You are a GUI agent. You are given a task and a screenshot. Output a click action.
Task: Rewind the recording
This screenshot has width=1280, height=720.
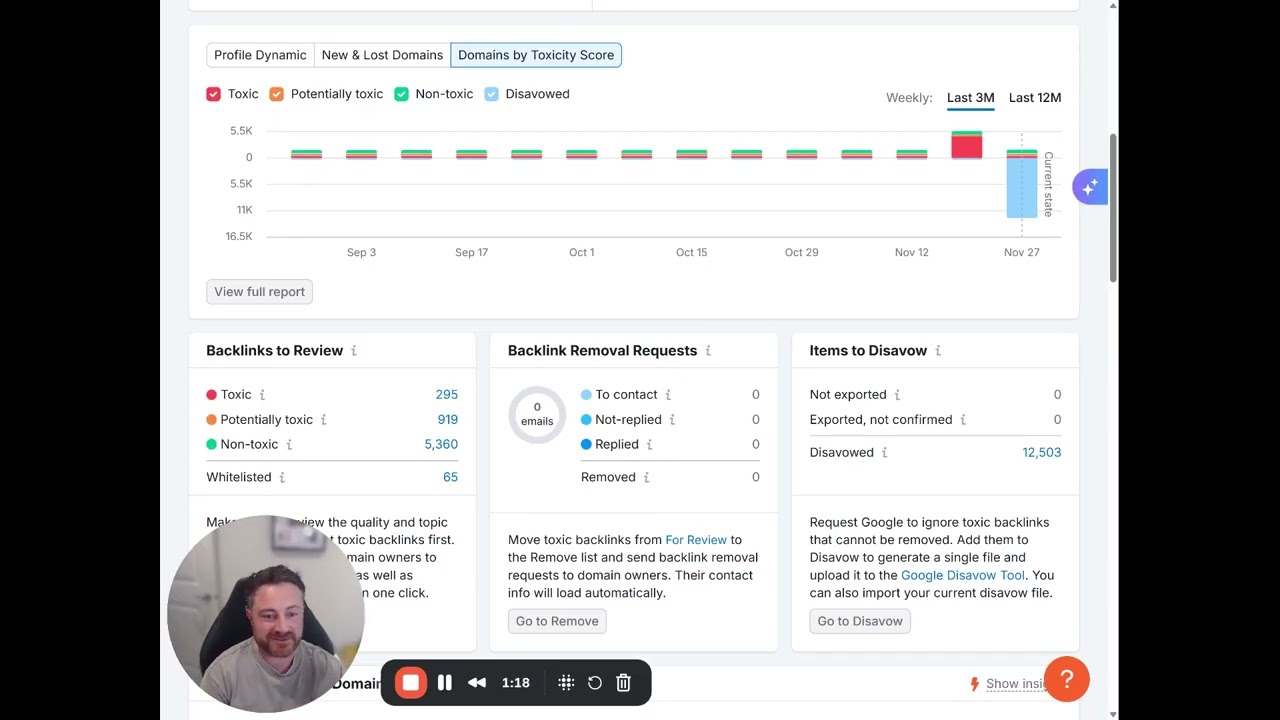click(477, 683)
